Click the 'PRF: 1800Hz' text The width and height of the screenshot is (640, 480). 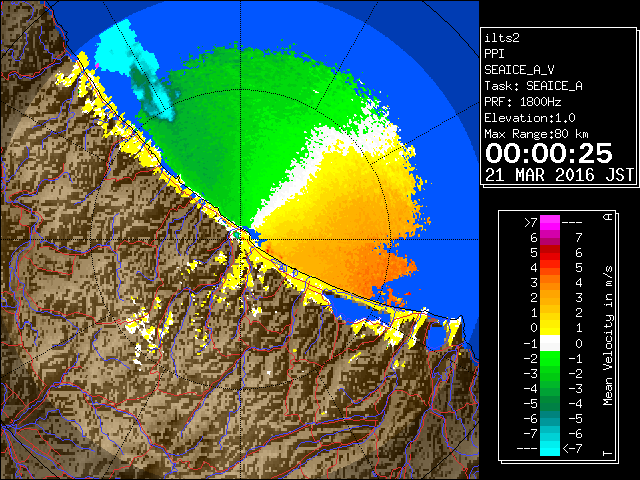click(x=522, y=102)
